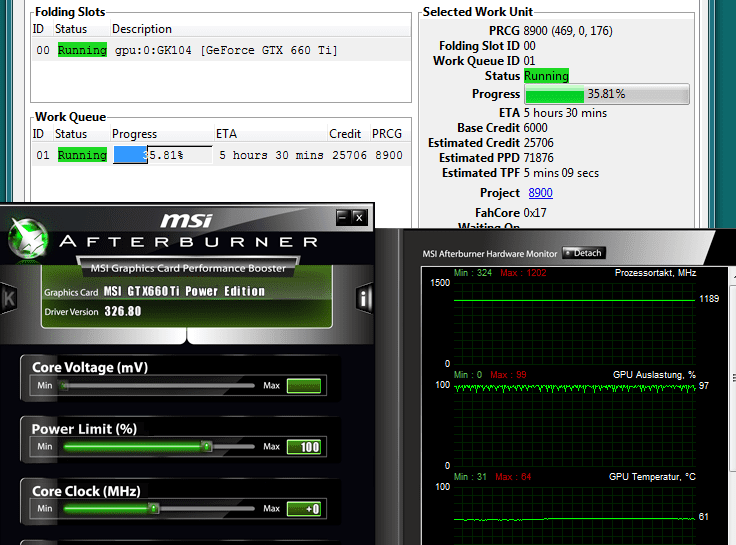Open Project 8900 link

540,193
